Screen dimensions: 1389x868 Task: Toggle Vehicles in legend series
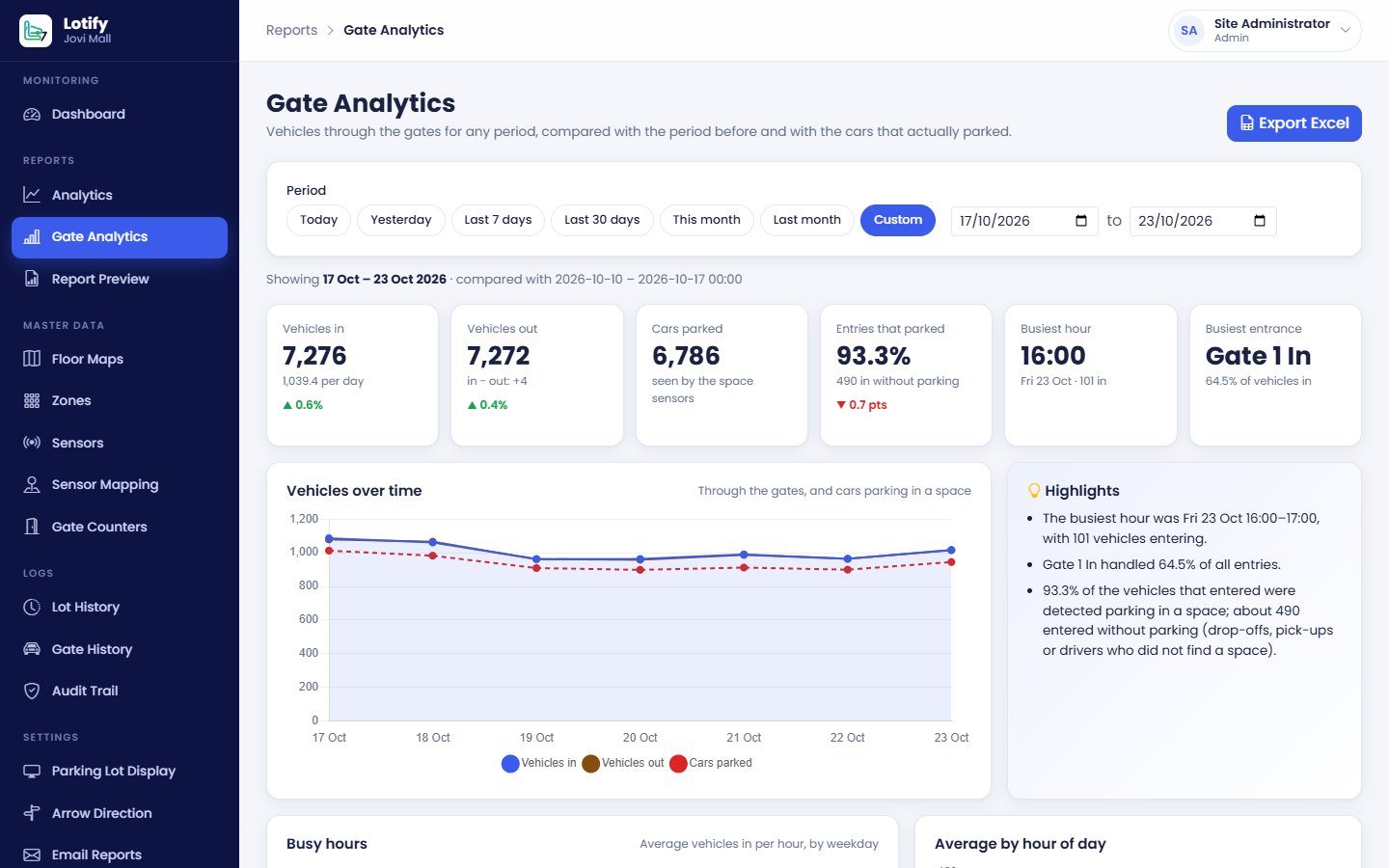coord(538,763)
